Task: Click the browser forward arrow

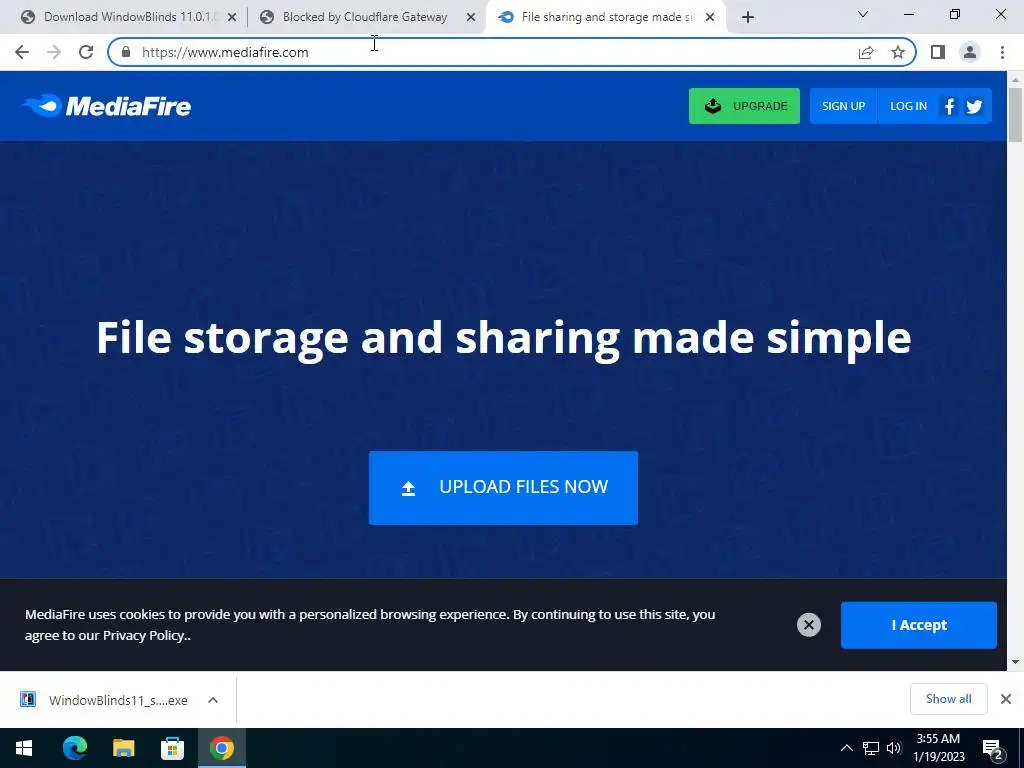Action: (54, 52)
